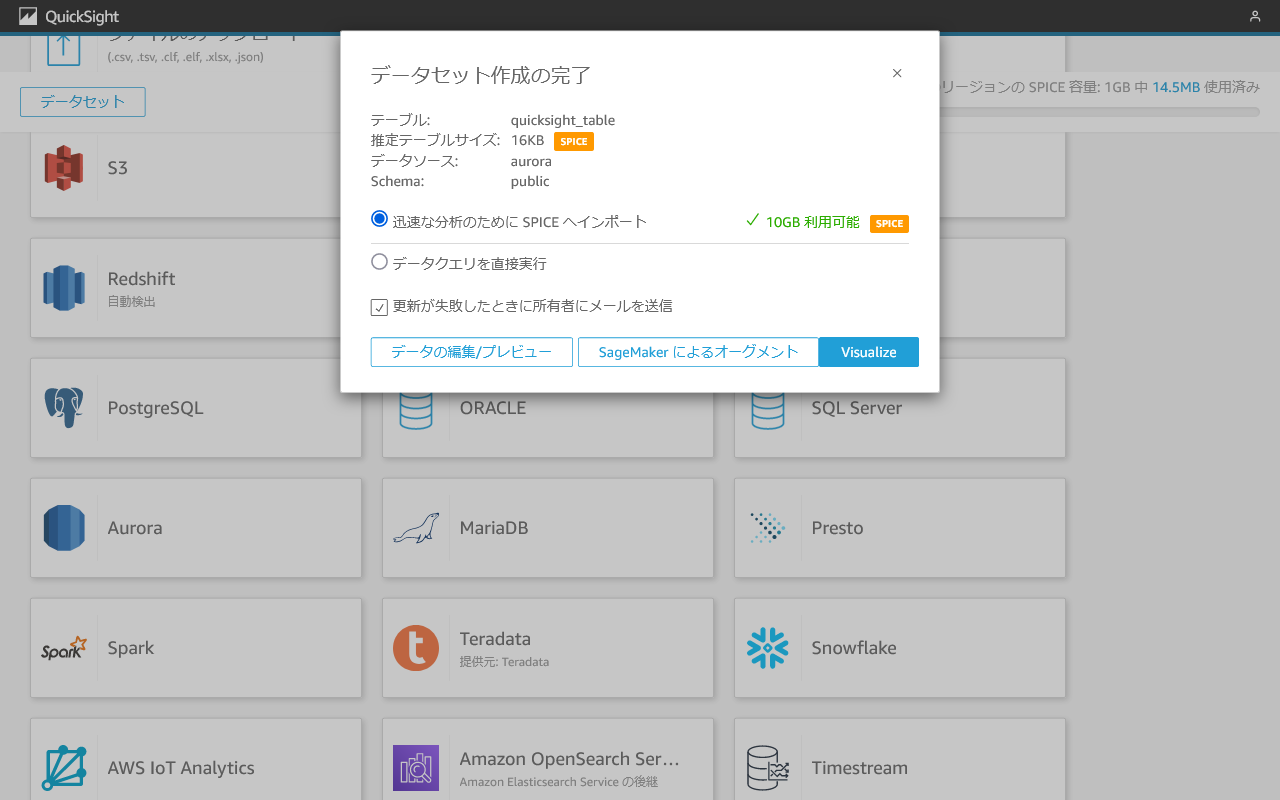Click the quicksight_table table name
1280x800 pixels.
click(x=563, y=120)
